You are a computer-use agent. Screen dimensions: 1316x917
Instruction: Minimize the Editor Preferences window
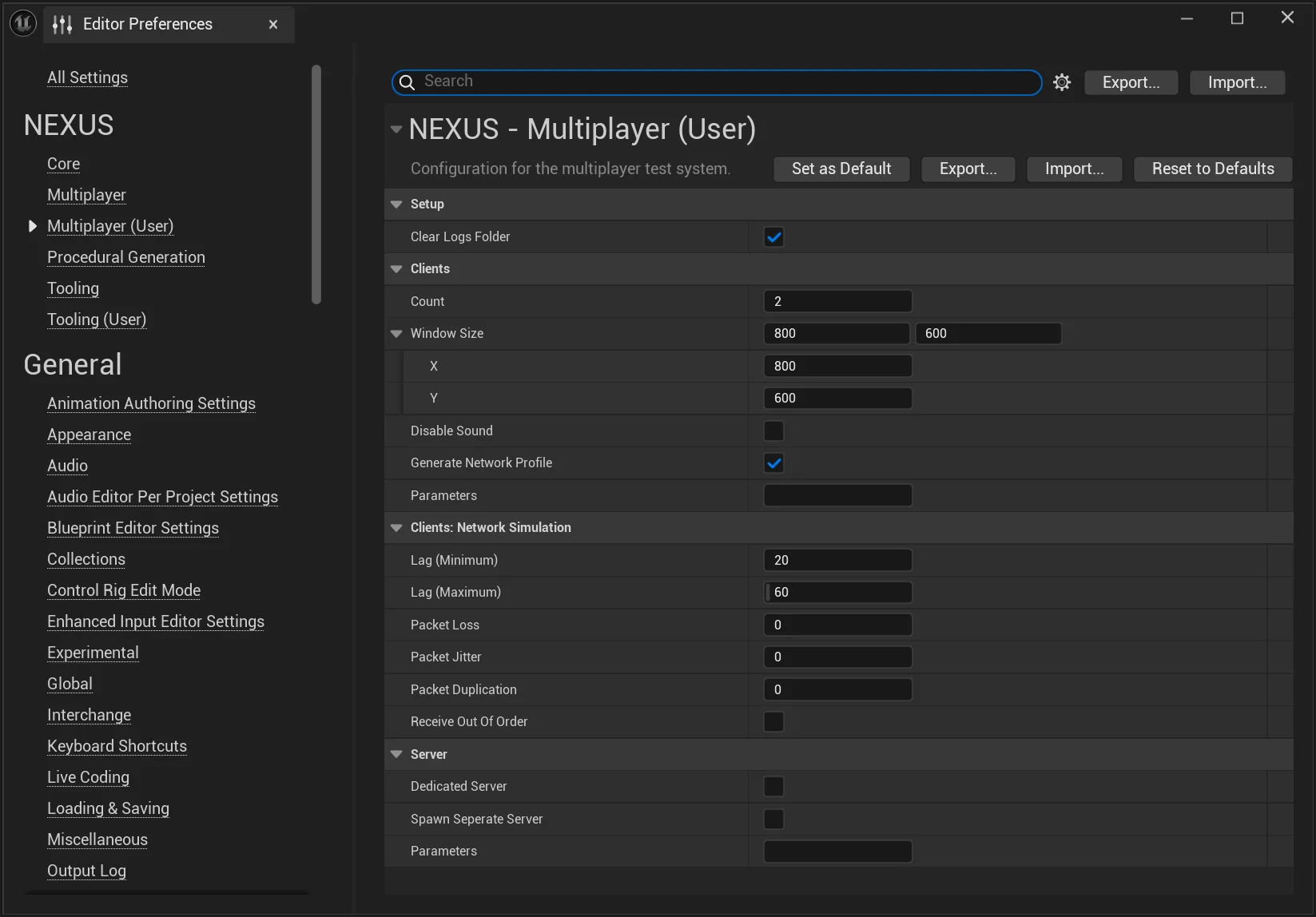click(x=1187, y=18)
